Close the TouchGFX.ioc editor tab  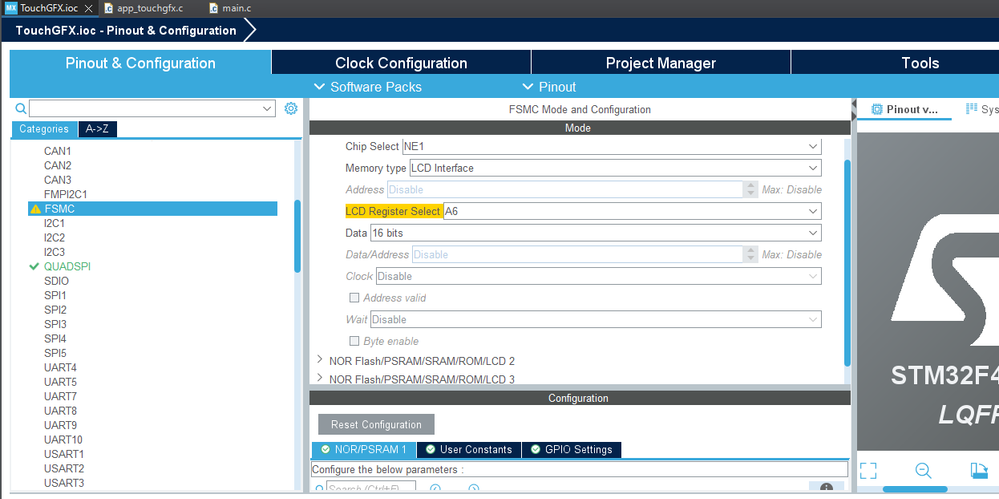(x=89, y=8)
